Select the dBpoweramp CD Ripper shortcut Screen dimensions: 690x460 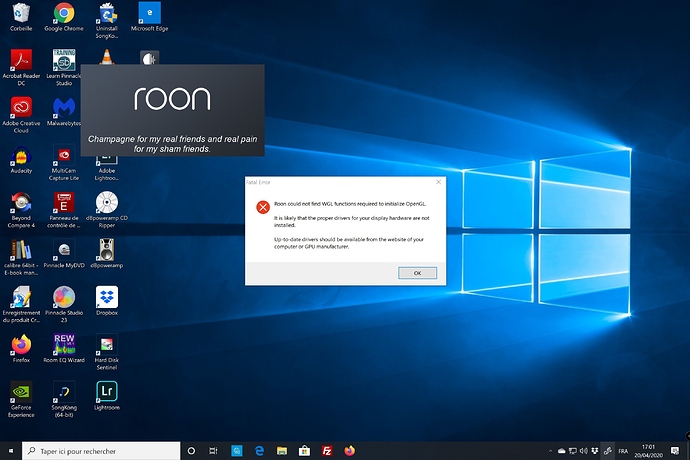click(x=107, y=210)
